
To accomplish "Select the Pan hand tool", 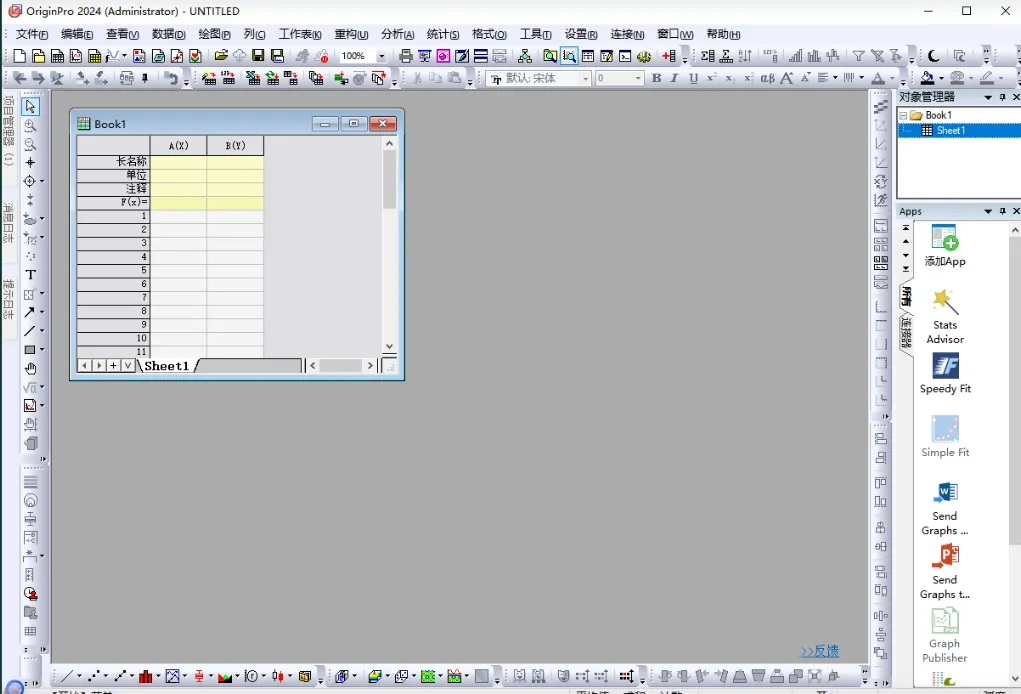I will pyautogui.click(x=30, y=368).
